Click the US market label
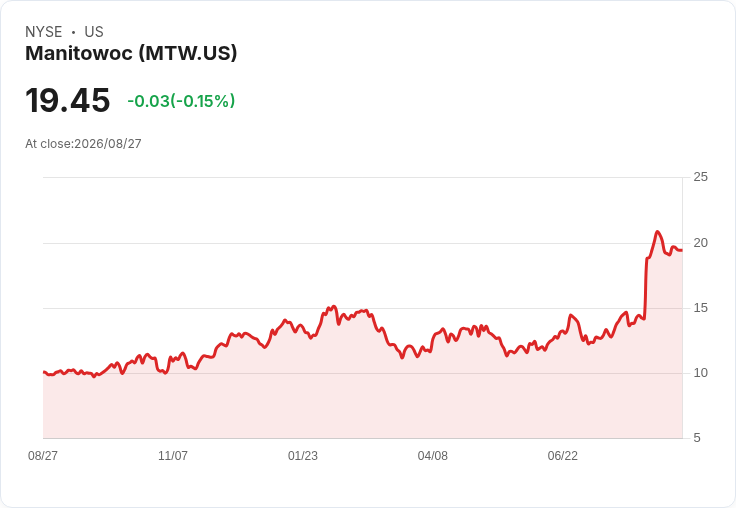 pyautogui.click(x=94, y=31)
